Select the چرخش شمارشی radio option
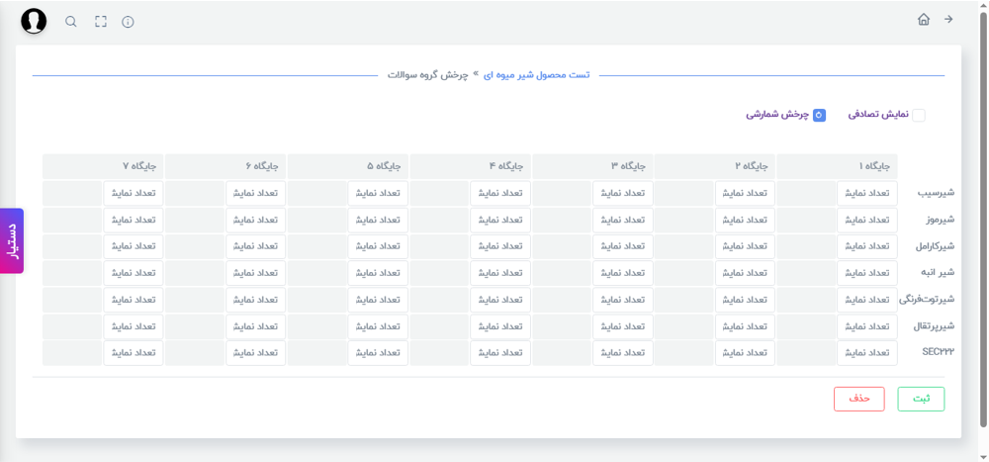The width and height of the screenshot is (990, 462). coord(819,115)
